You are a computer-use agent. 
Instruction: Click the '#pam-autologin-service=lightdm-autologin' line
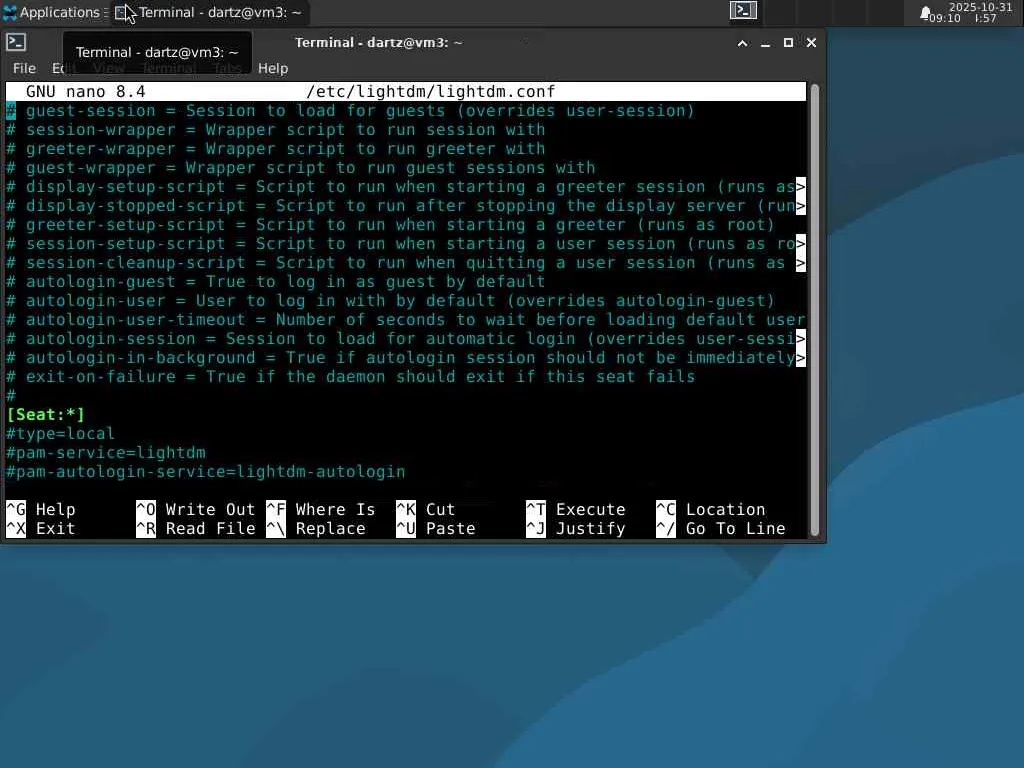pyautogui.click(x=206, y=472)
